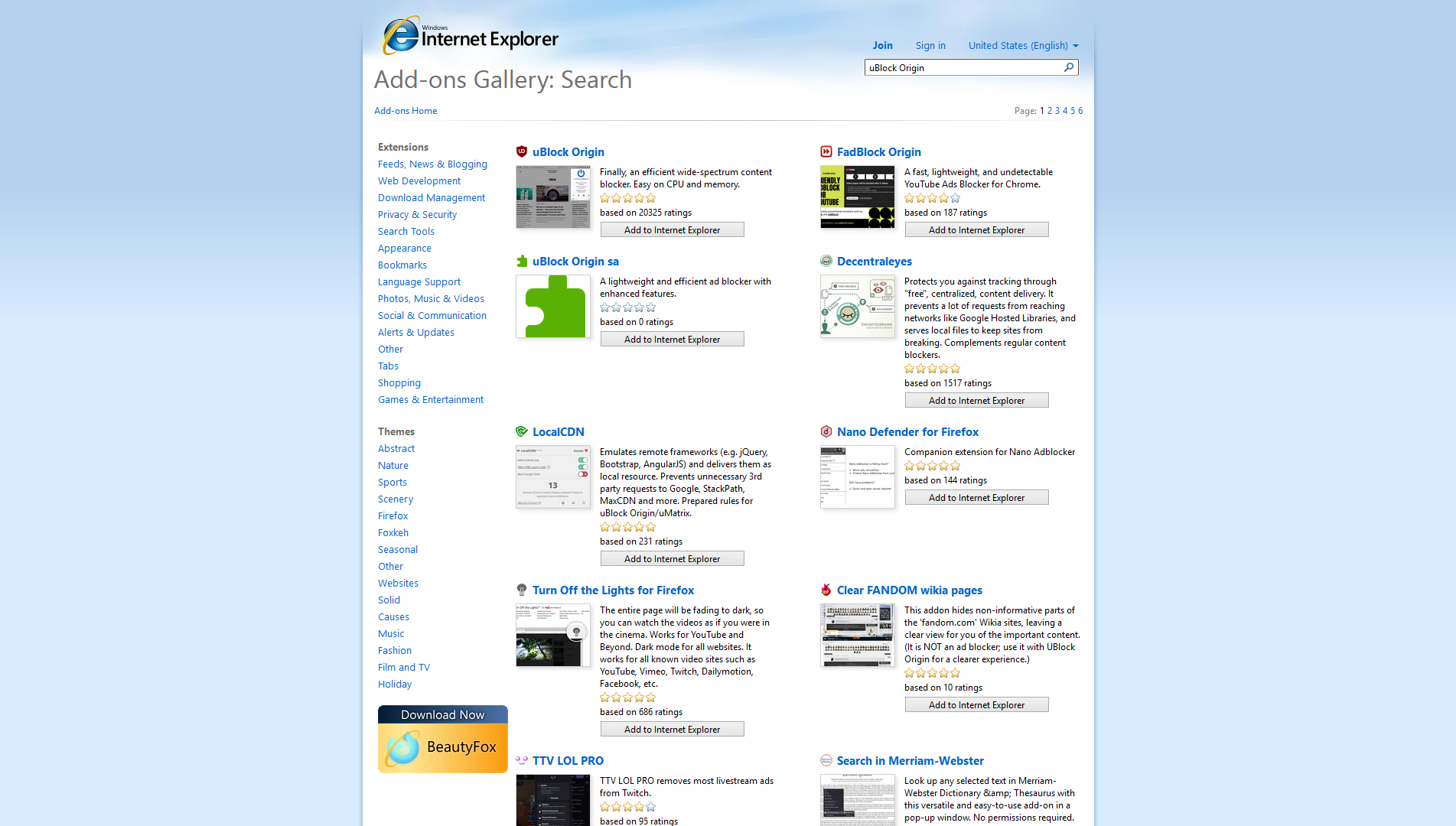Jump to results page 6
The height and width of the screenshot is (826, 1456).
click(x=1080, y=110)
